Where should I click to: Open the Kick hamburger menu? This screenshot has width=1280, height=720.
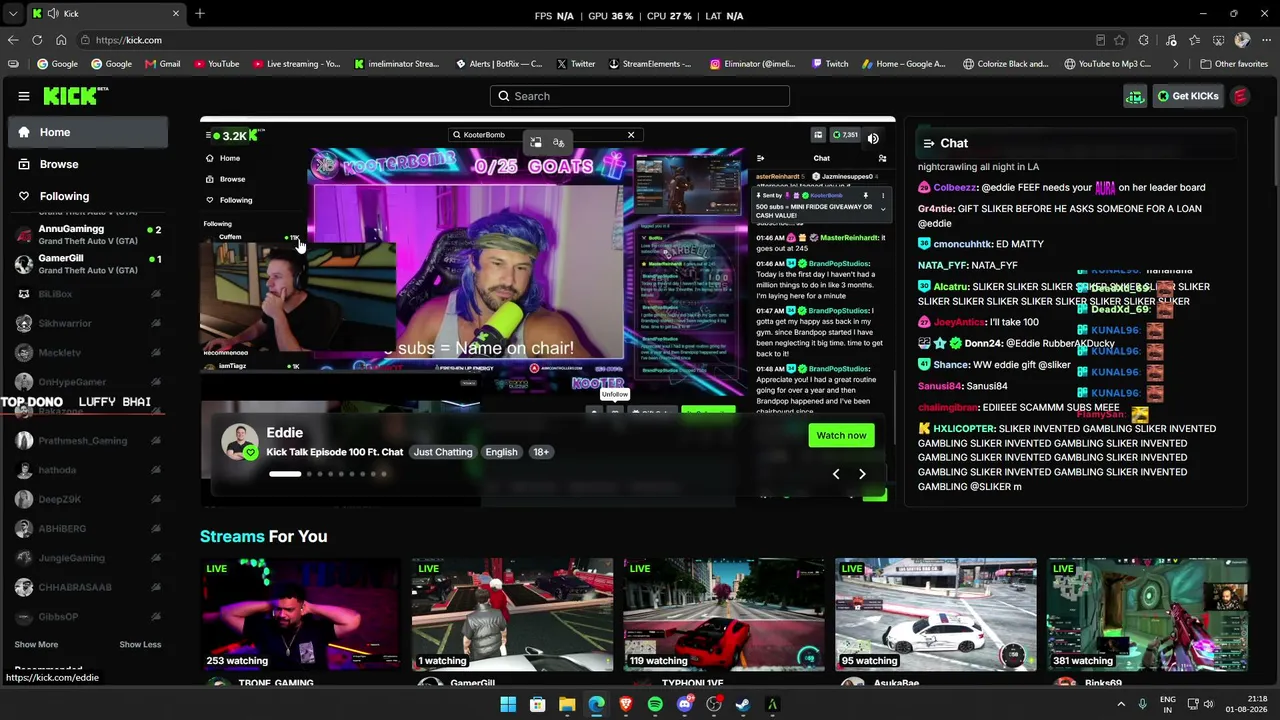[x=24, y=96]
